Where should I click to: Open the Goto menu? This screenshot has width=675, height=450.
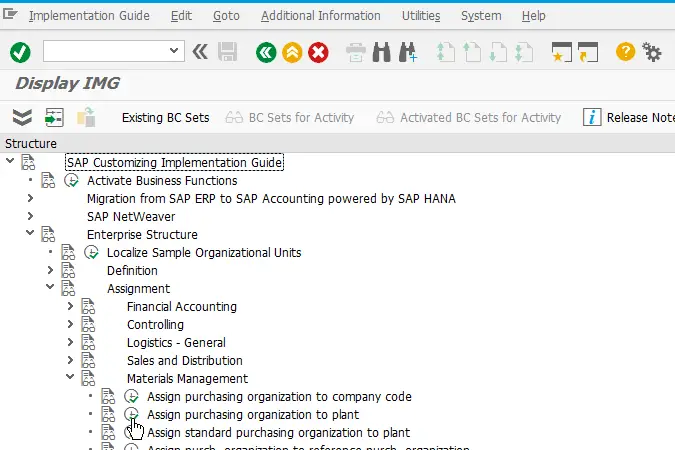tap(226, 16)
